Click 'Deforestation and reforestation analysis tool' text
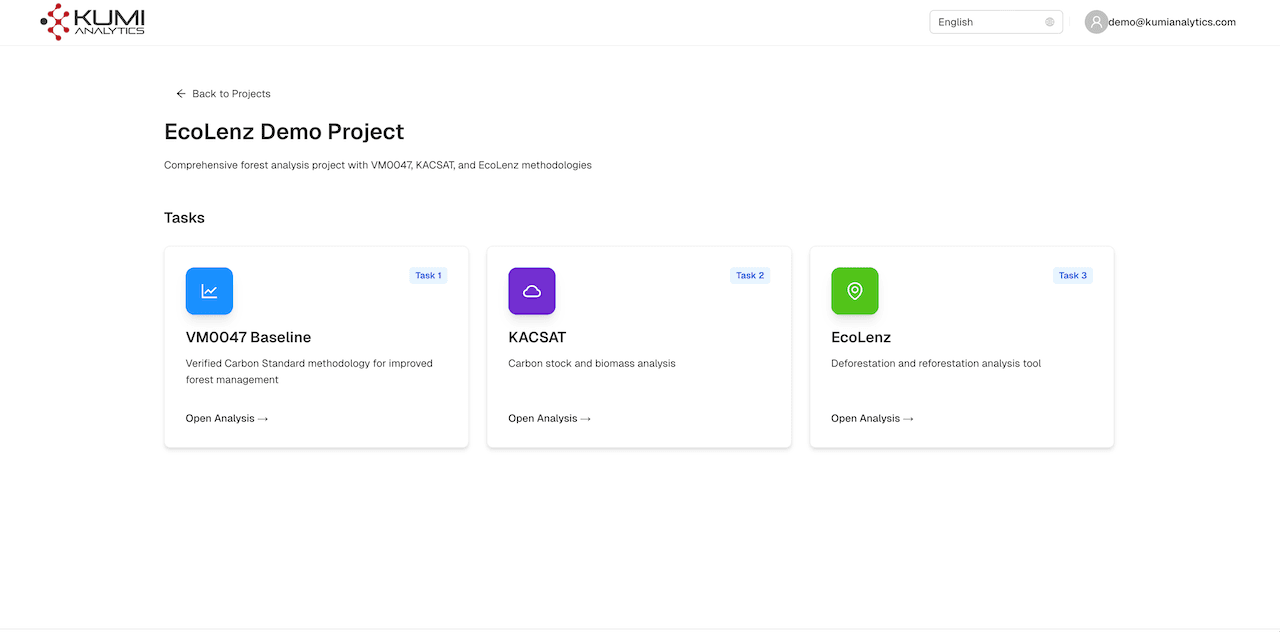This screenshot has width=1280, height=632. (936, 364)
